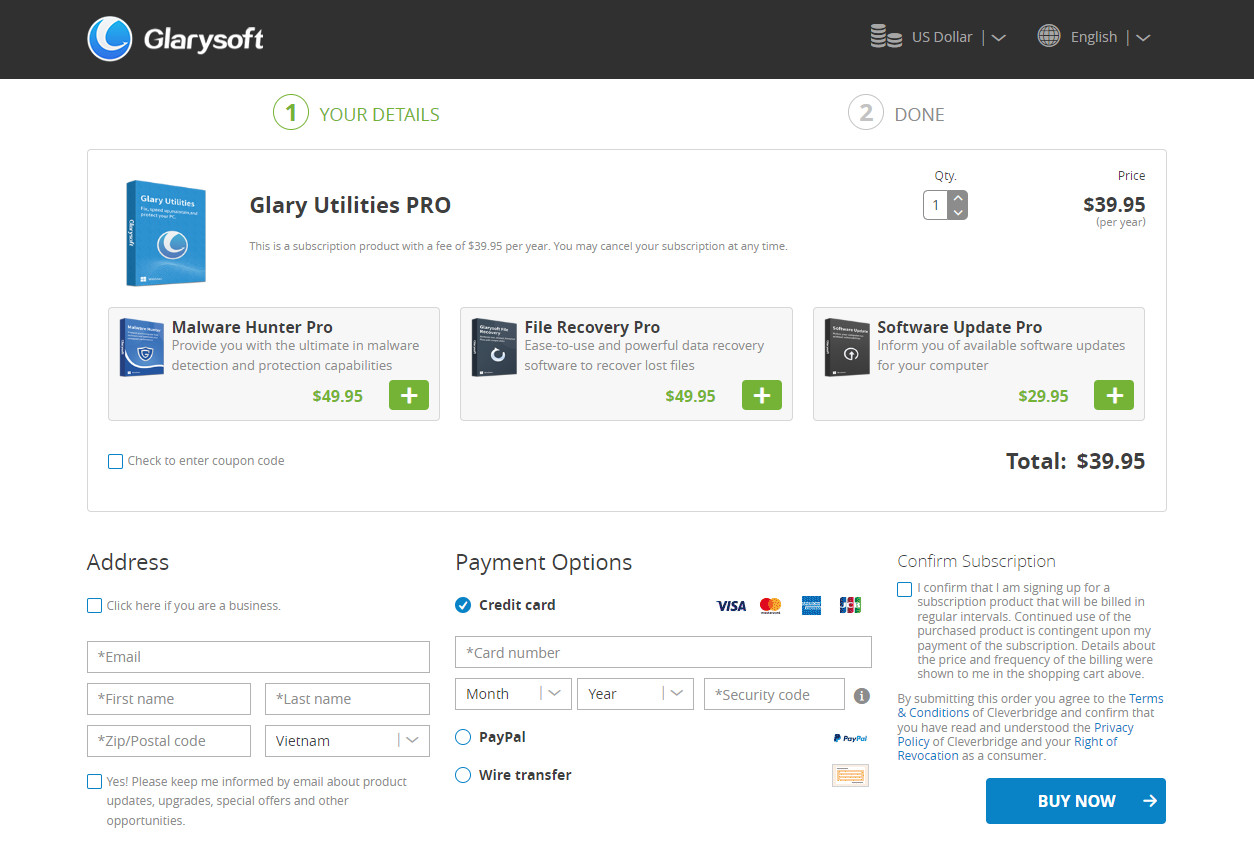This screenshot has height=844, width=1254.
Task: Click the First name input field
Action: (169, 699)
